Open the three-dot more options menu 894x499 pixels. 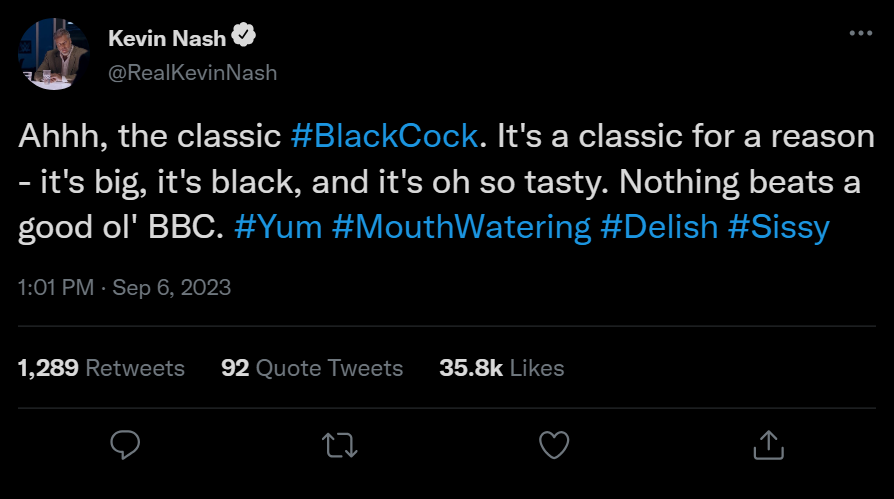(860, 33)
